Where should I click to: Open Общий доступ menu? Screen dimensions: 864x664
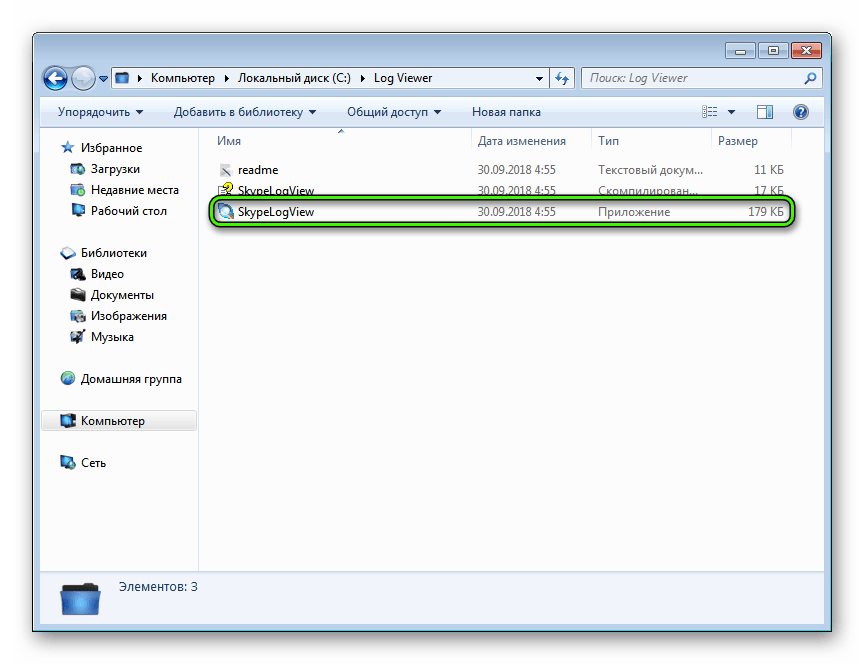394,112
